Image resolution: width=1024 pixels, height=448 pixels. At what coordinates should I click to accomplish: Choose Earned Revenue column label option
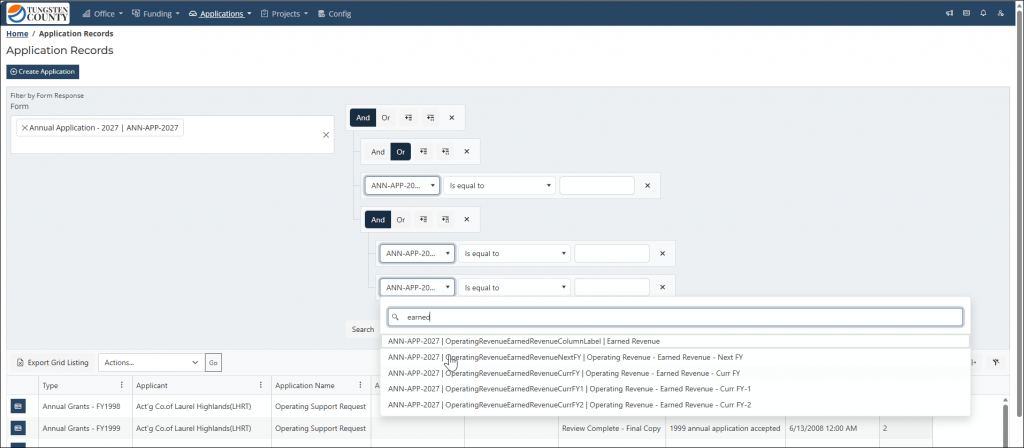tap(675, 341)
